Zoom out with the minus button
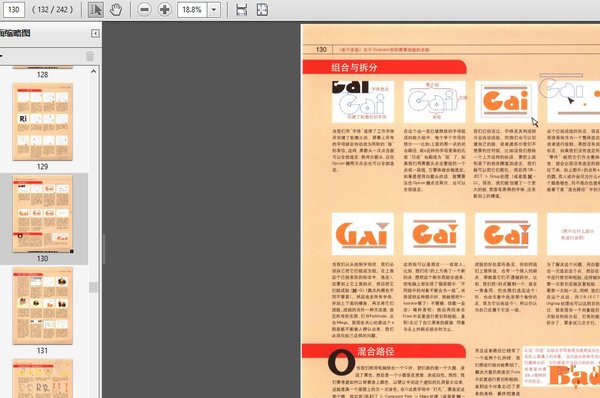Image resolution: width=600 pixels, height=398 pixels. pyautogui.click(x=144, y=10)
